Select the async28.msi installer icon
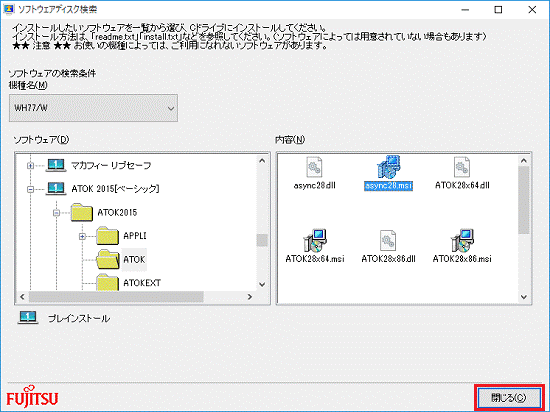Image resolution: width=550 pixels, height=412 pixels. (x=388, y=167)
